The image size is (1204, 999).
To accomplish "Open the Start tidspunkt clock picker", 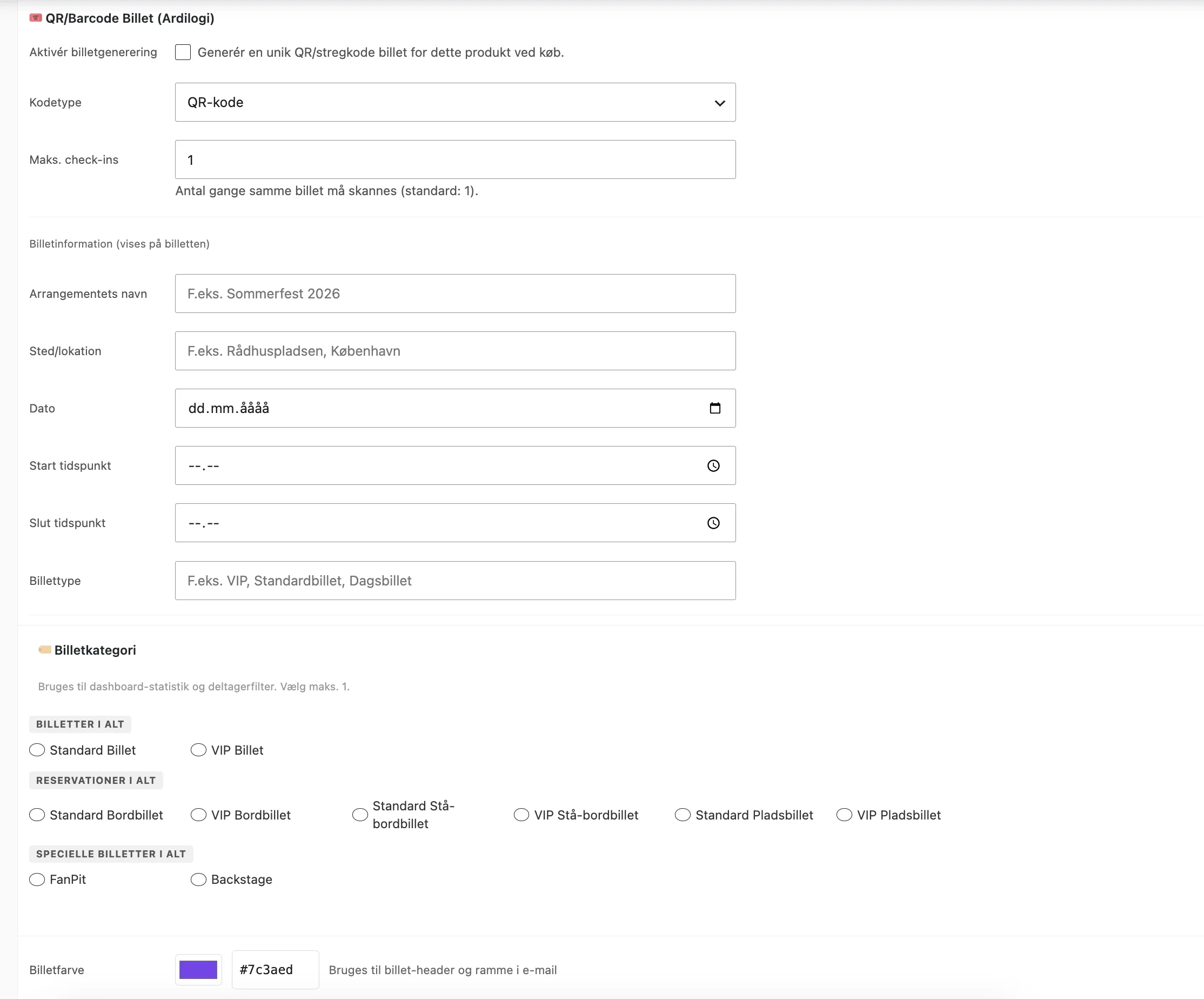I will 713,465.
